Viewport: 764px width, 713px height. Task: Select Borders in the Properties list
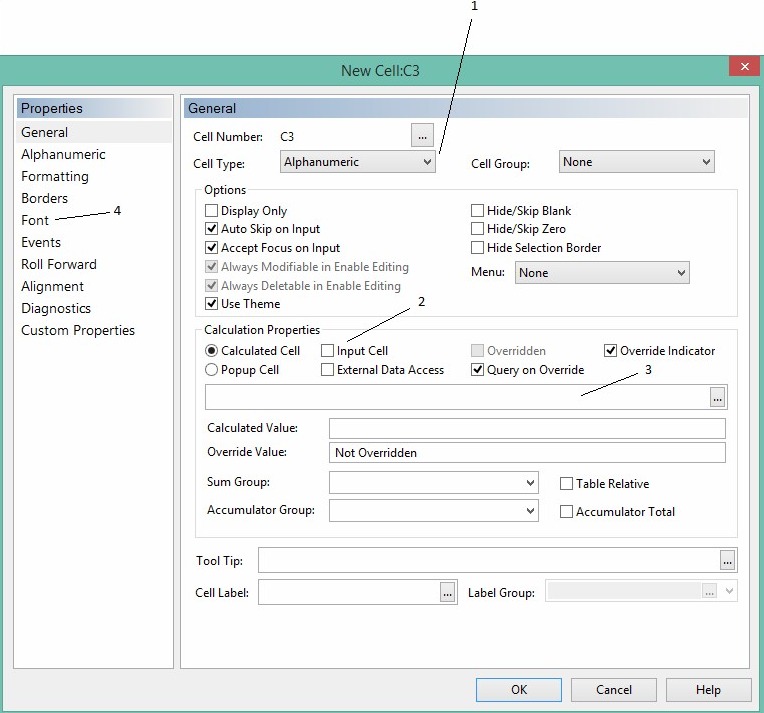(x=45, y=198)
